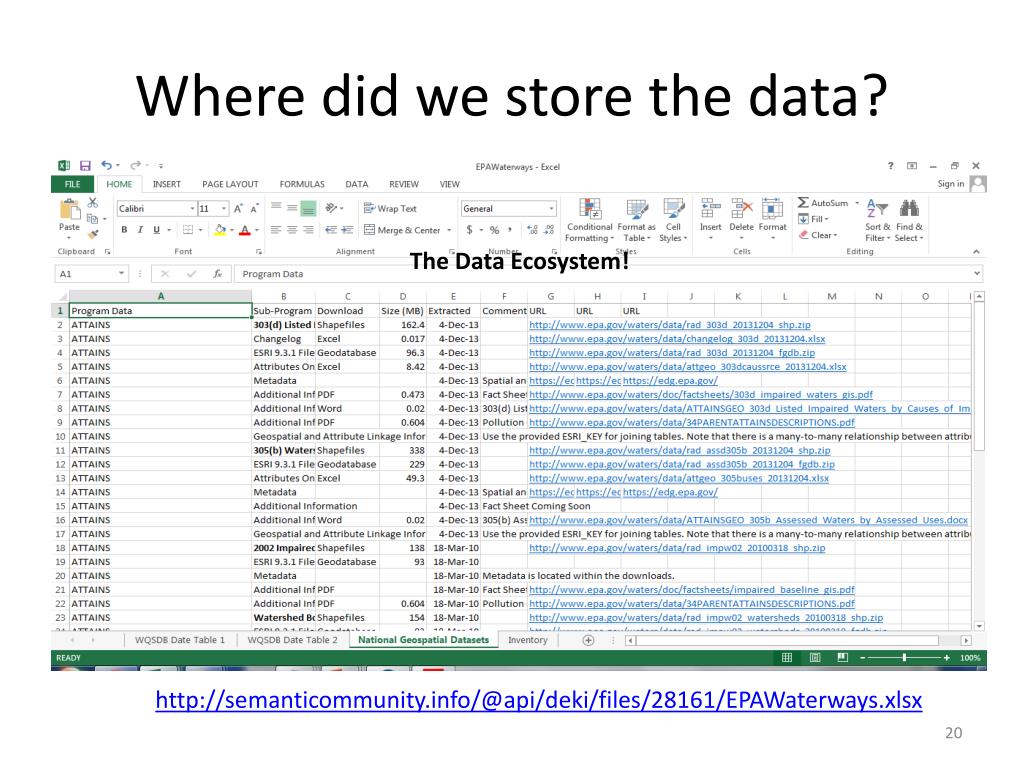
Task: Switch to the DATA ribbon tab
Action: click(x=357, y=184)
